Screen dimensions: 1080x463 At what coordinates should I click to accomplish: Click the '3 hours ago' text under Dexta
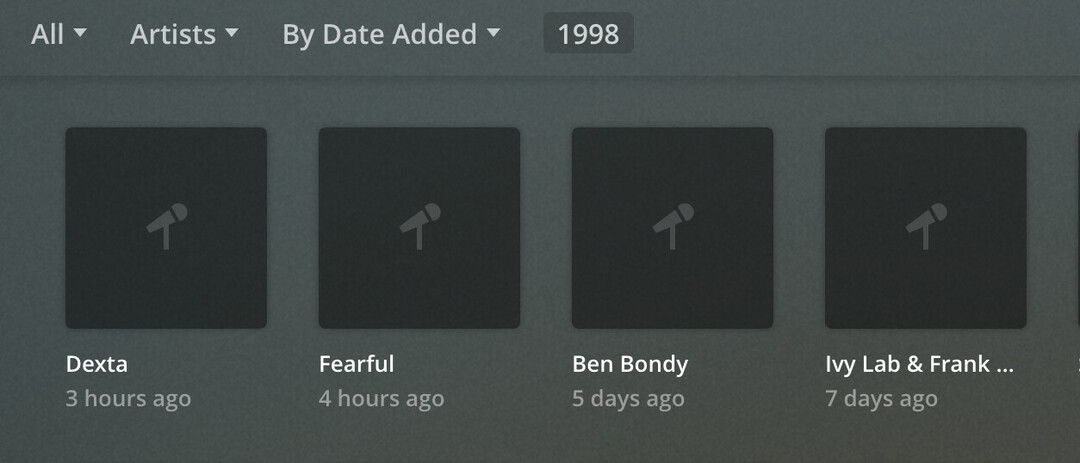coord(128,399)
